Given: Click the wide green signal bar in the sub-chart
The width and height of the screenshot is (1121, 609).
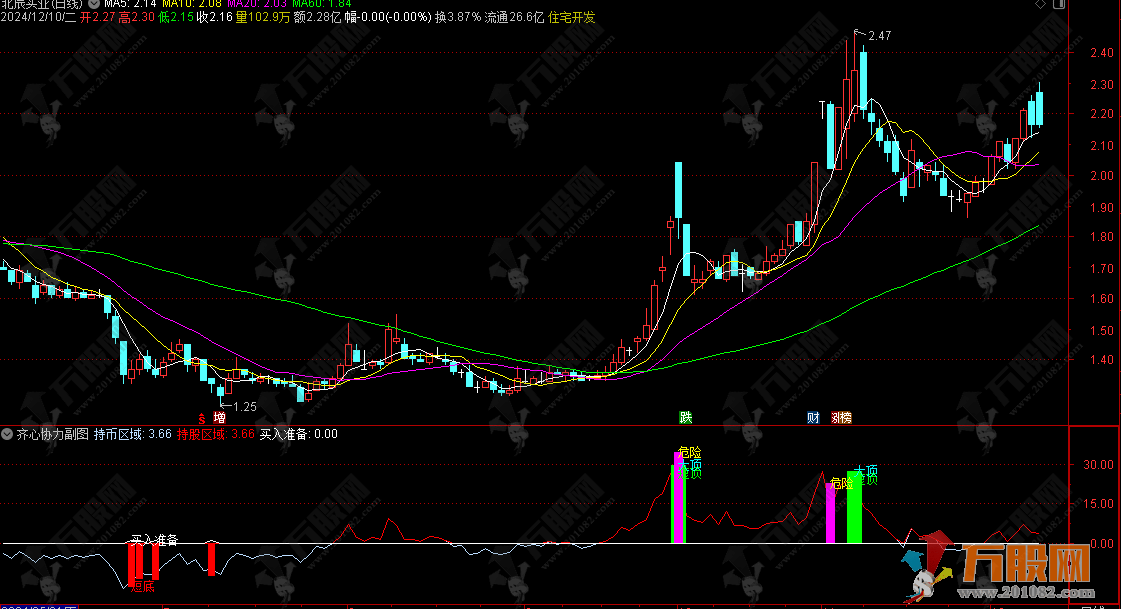Looking at the screenshot, I should [854, 507].
